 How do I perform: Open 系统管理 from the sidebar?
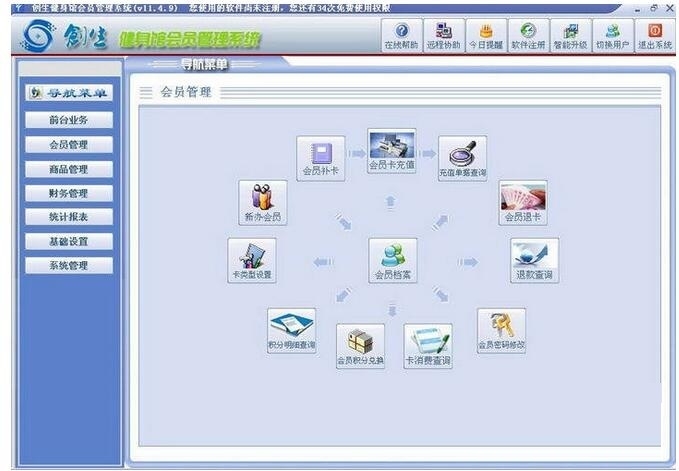(69, 265)
